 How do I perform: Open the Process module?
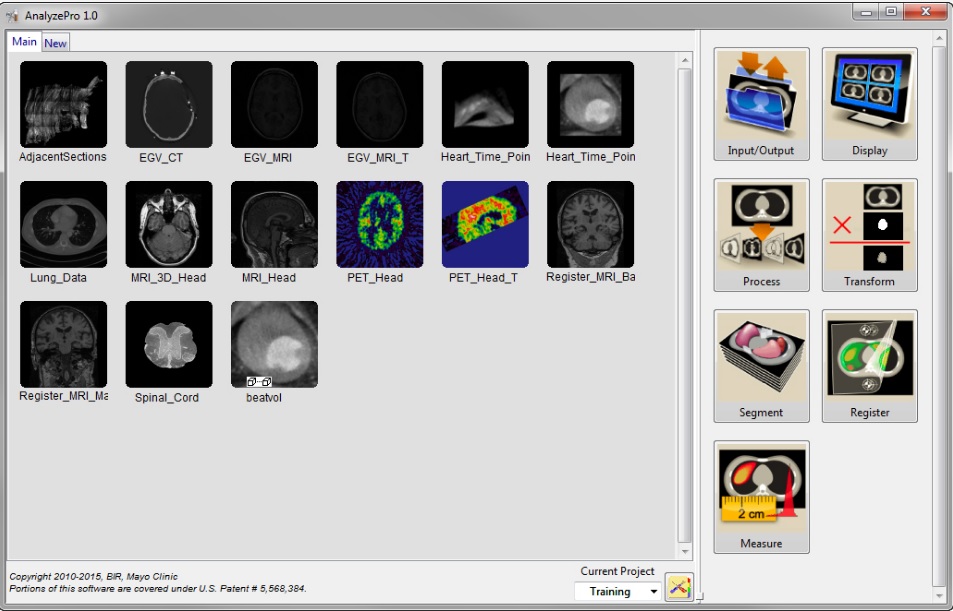tap(761, 234)
